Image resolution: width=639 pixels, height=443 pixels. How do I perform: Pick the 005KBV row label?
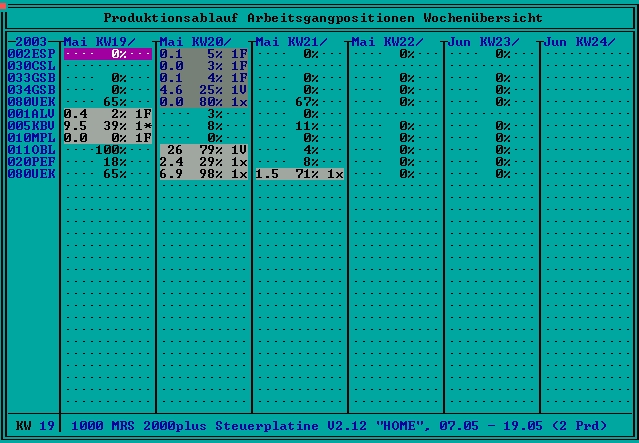[x=31, y=126]
